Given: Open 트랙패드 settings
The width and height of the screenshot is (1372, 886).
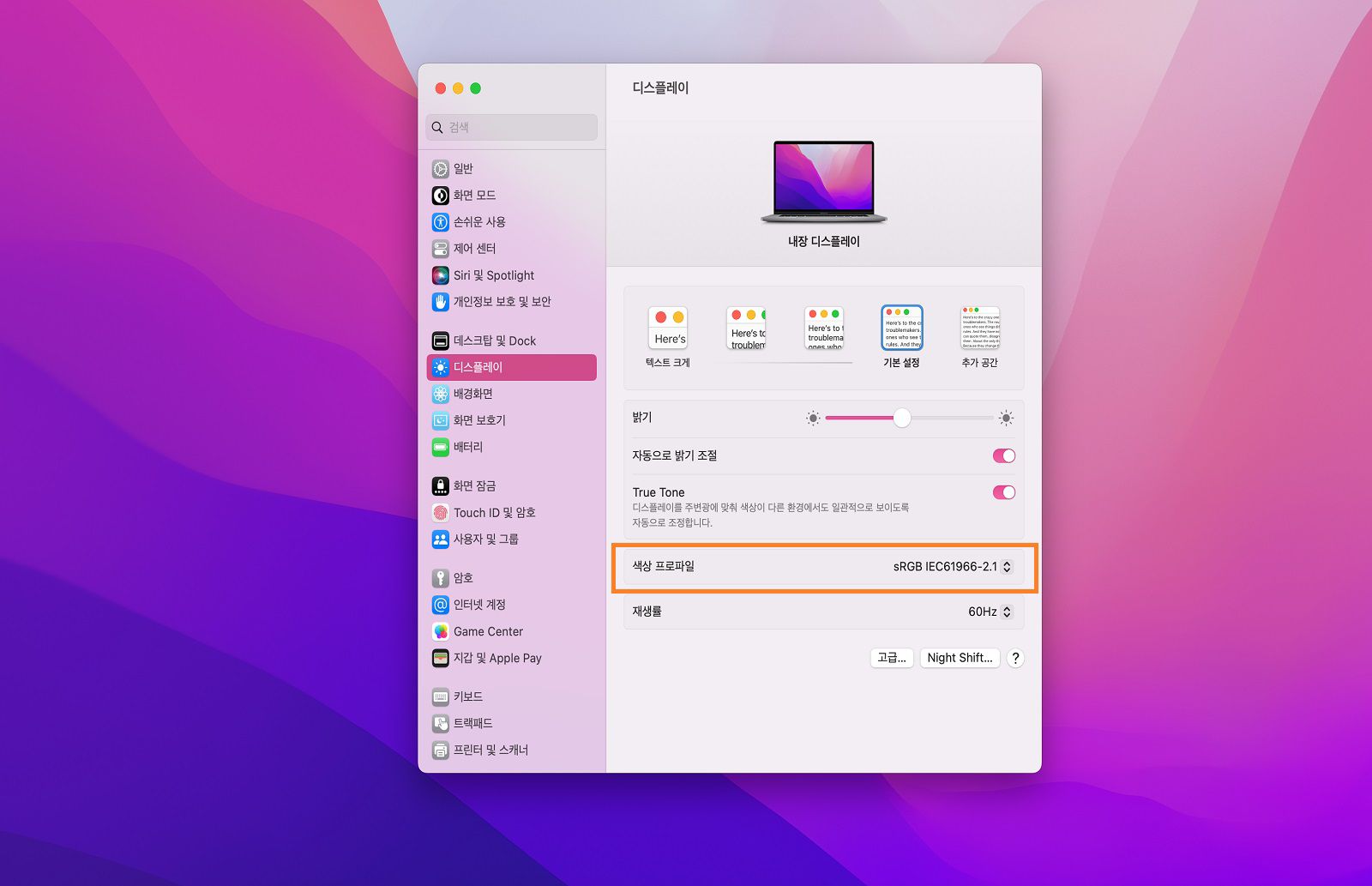Looking at the screenshot, I should pyautogui.click(x=472, y=723).
